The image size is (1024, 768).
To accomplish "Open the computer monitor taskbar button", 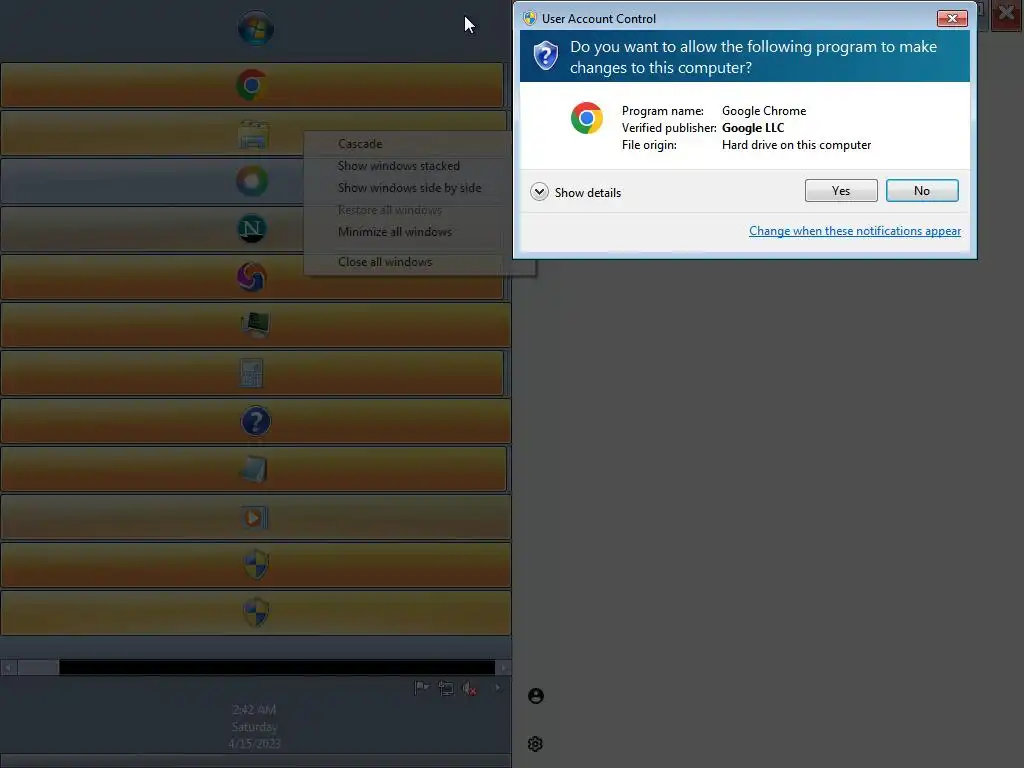I will [255, 325].
